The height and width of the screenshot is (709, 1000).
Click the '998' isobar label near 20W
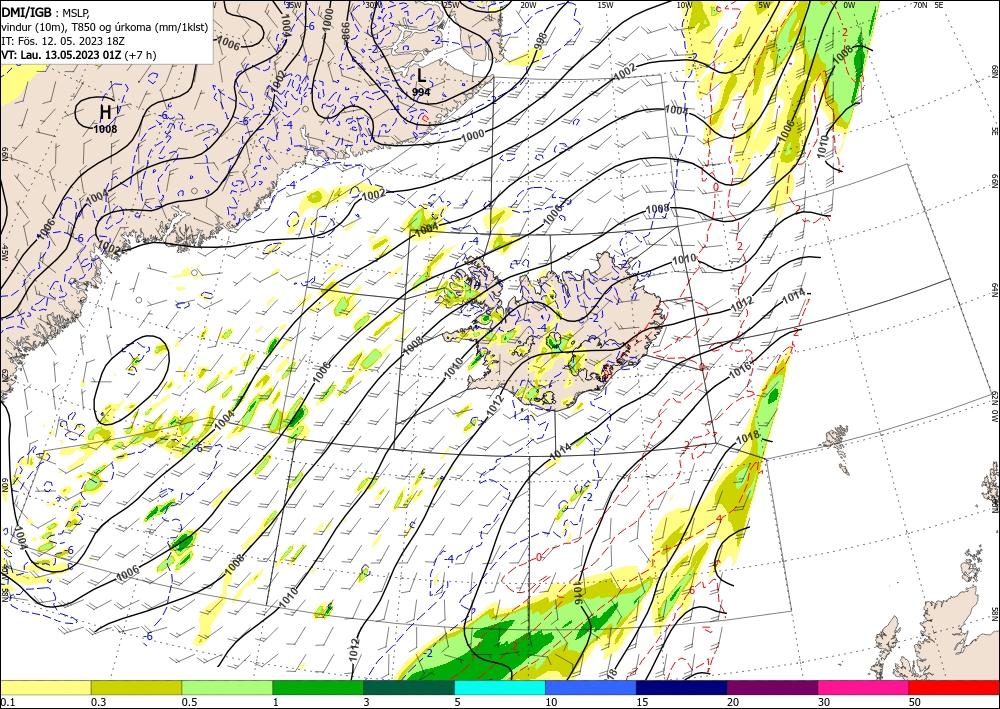541,40
